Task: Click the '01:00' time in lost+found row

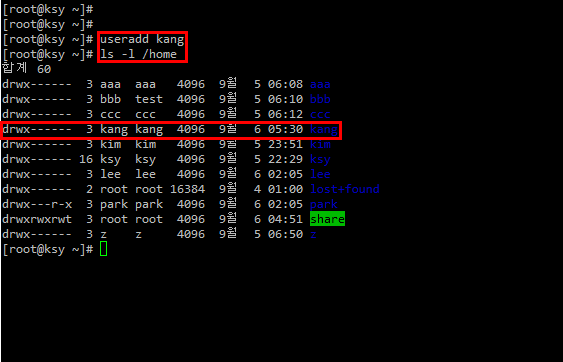Action: click(285, 189)
